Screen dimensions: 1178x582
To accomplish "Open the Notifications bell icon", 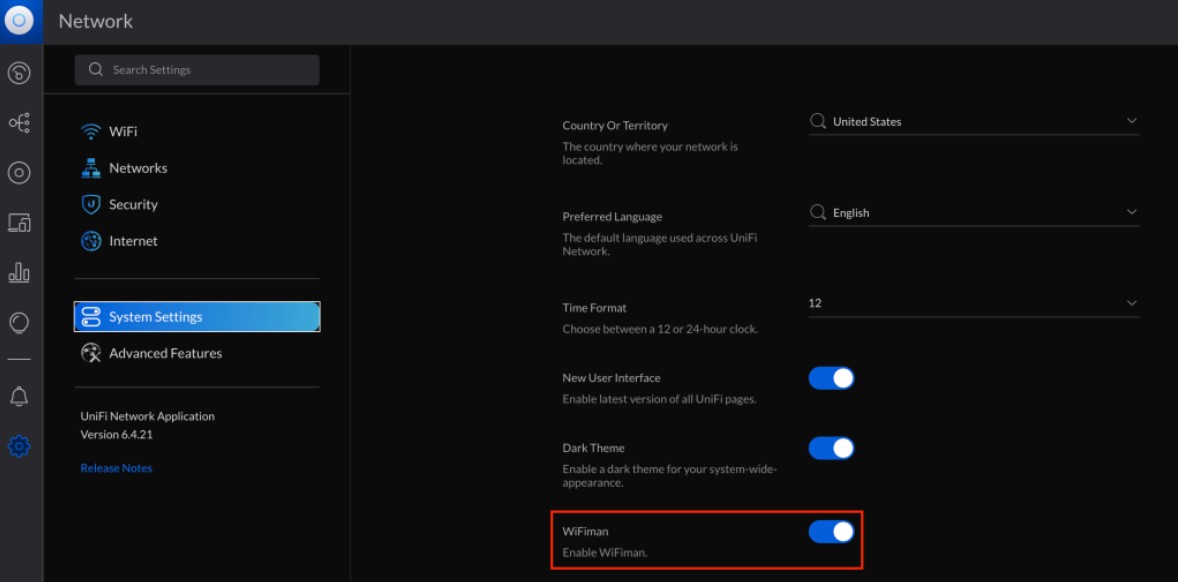I will (19, 397).
